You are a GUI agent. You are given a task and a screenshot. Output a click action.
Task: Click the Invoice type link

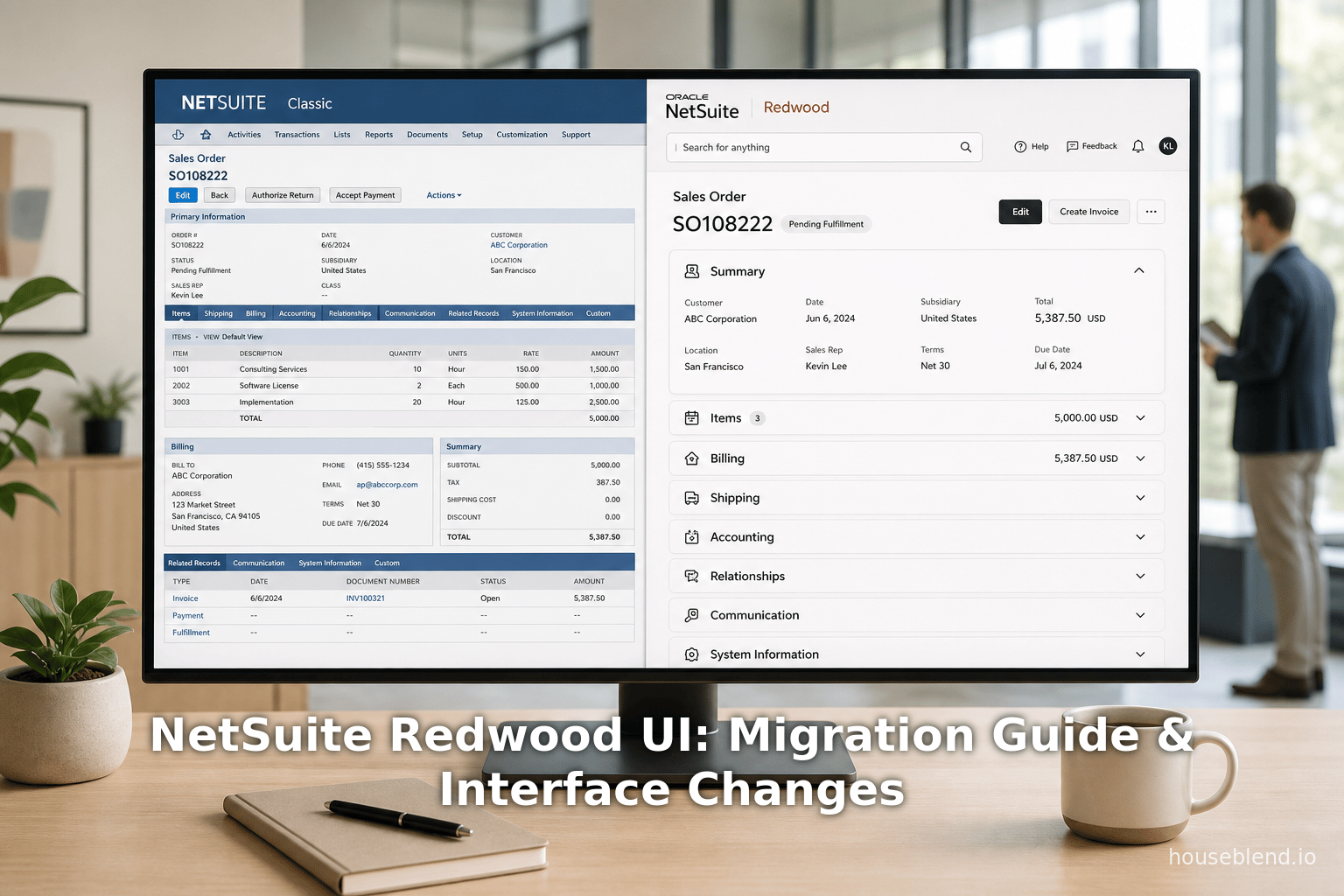coord(185,598)
